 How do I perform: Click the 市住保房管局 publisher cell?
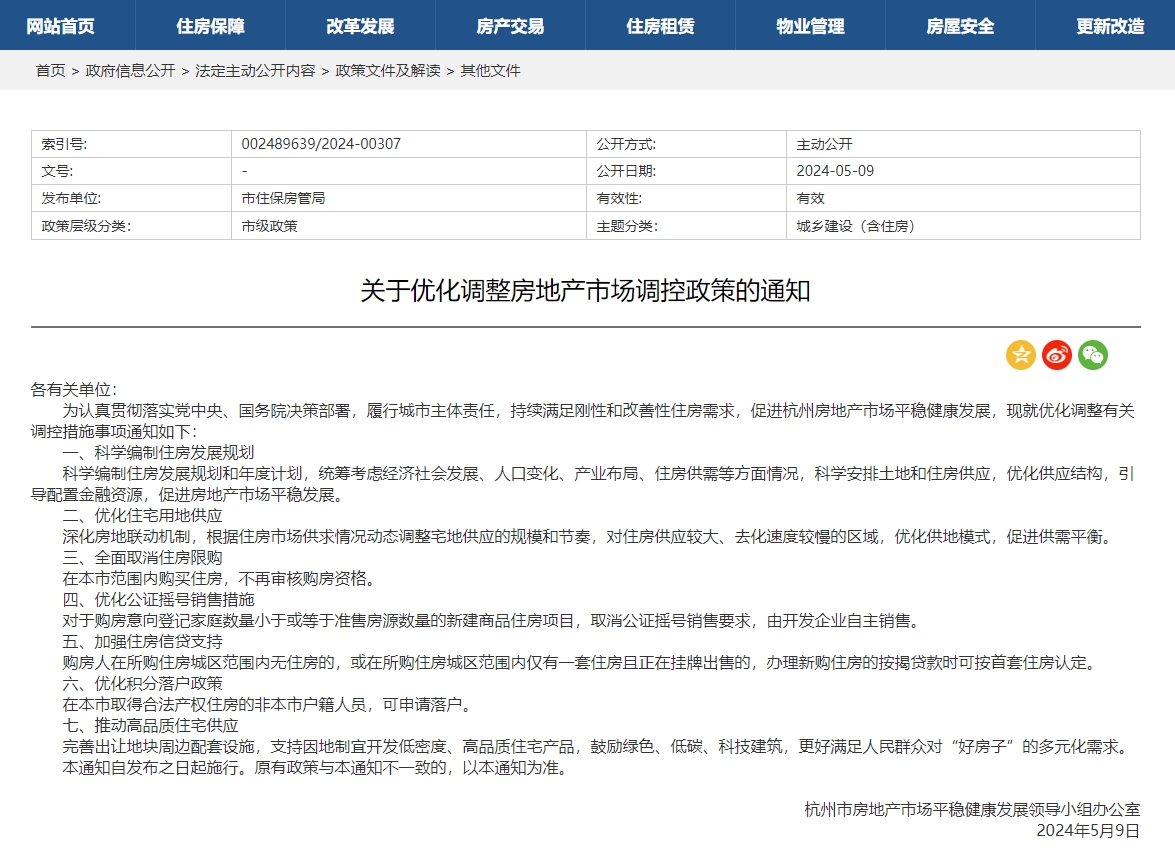click(283, 198)
